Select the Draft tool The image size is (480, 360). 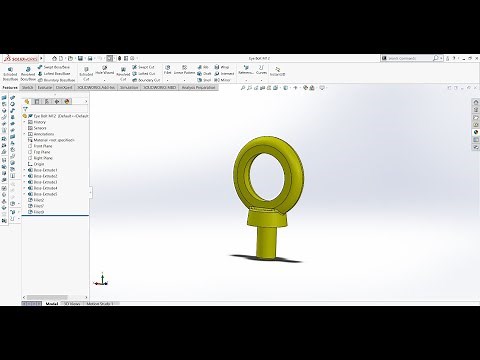pyautogui.click(x=204, y=73)
